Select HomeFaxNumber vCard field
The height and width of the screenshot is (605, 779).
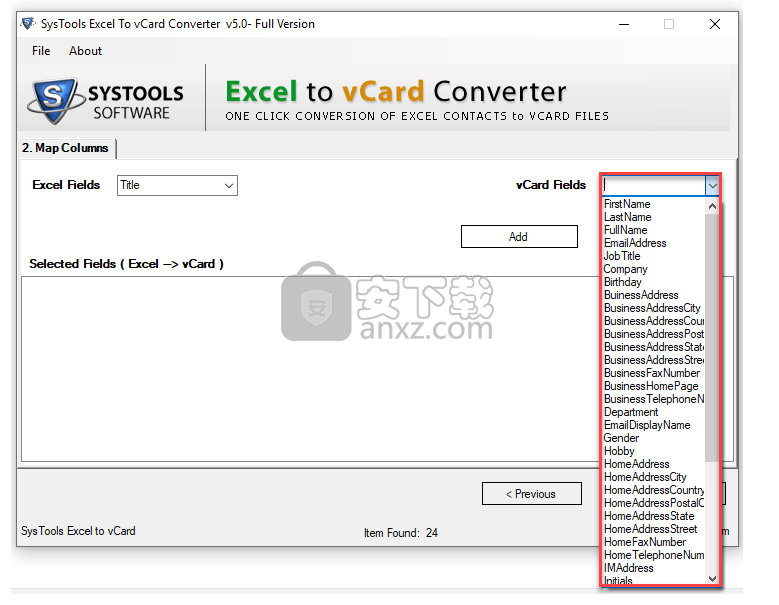point(645,542)
